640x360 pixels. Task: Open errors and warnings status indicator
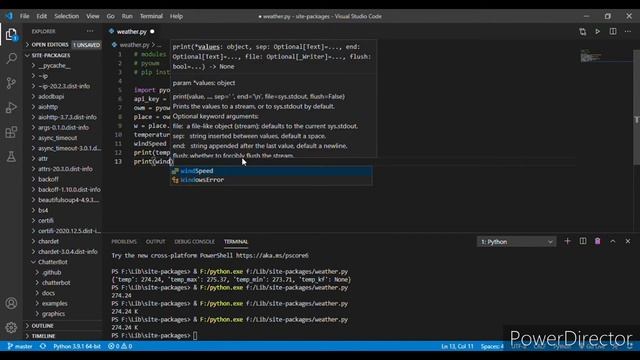point(120,346)
